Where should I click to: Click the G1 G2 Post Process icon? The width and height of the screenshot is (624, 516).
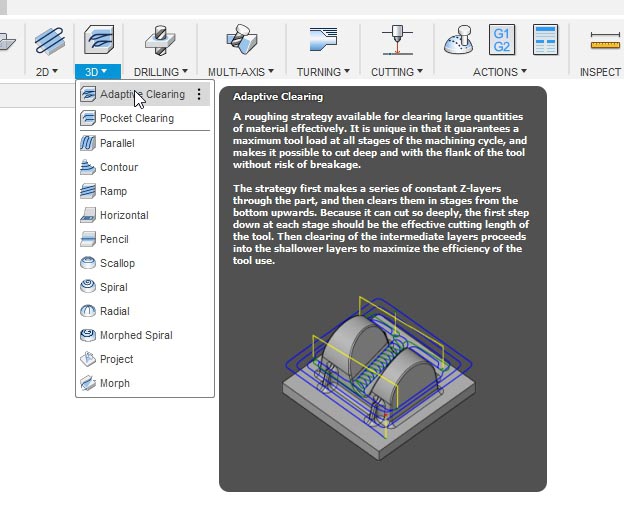pos(501,39)
